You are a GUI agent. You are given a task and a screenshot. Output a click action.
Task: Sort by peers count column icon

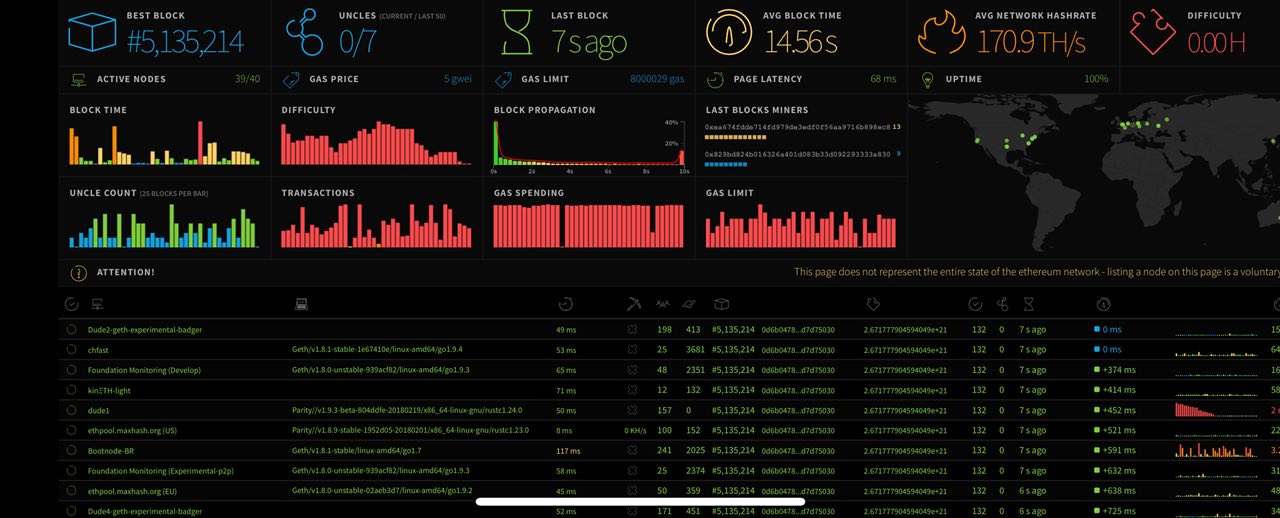coord(662,304)
